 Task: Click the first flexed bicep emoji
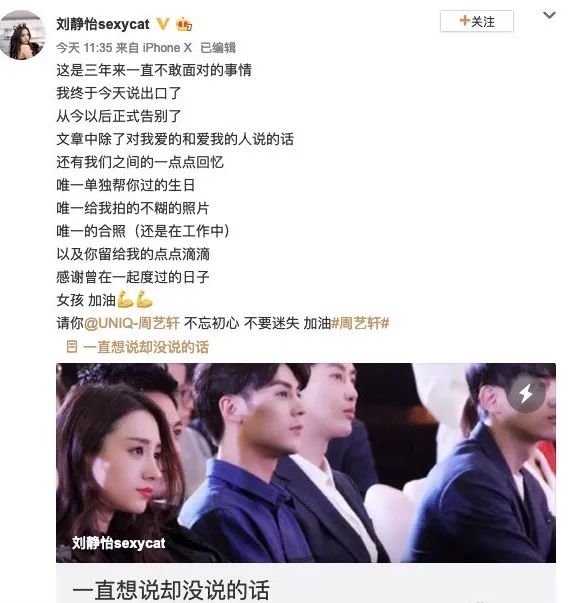[125, 299]
